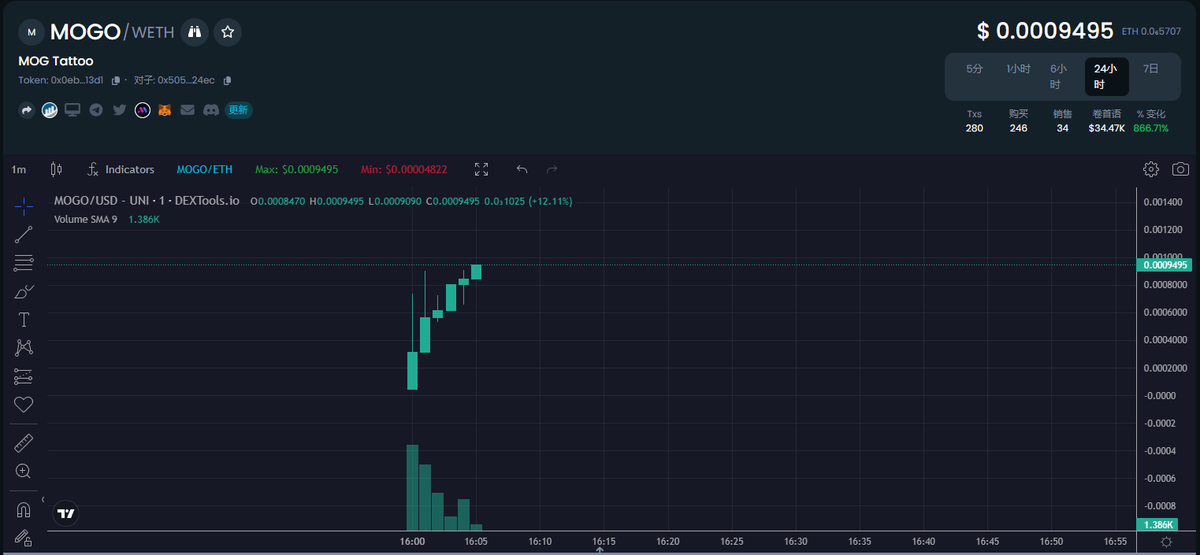The image size is (1200, 555).
Task: Switch chart pair with MOGO/ETH
Action: pos(204,170)
